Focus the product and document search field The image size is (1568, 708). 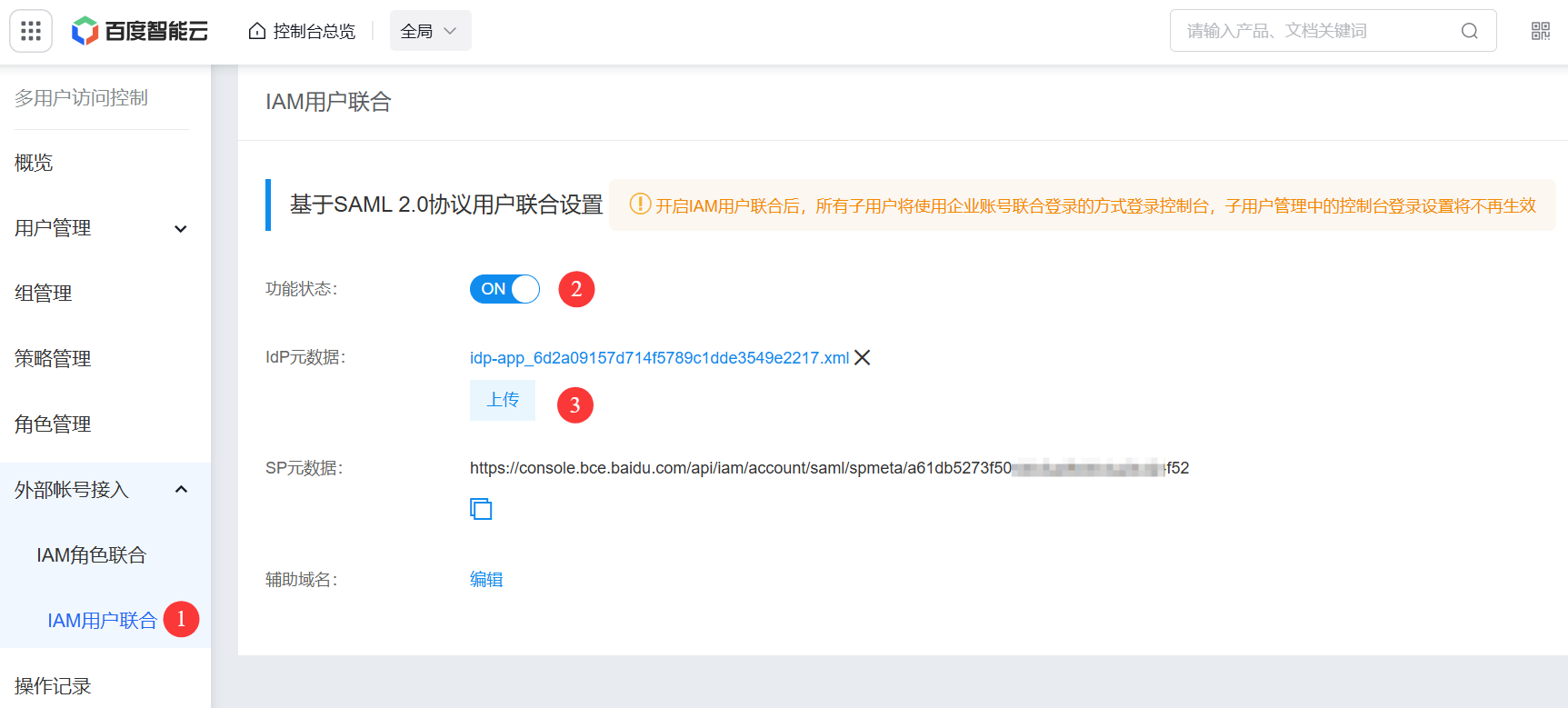point(1318,31)
